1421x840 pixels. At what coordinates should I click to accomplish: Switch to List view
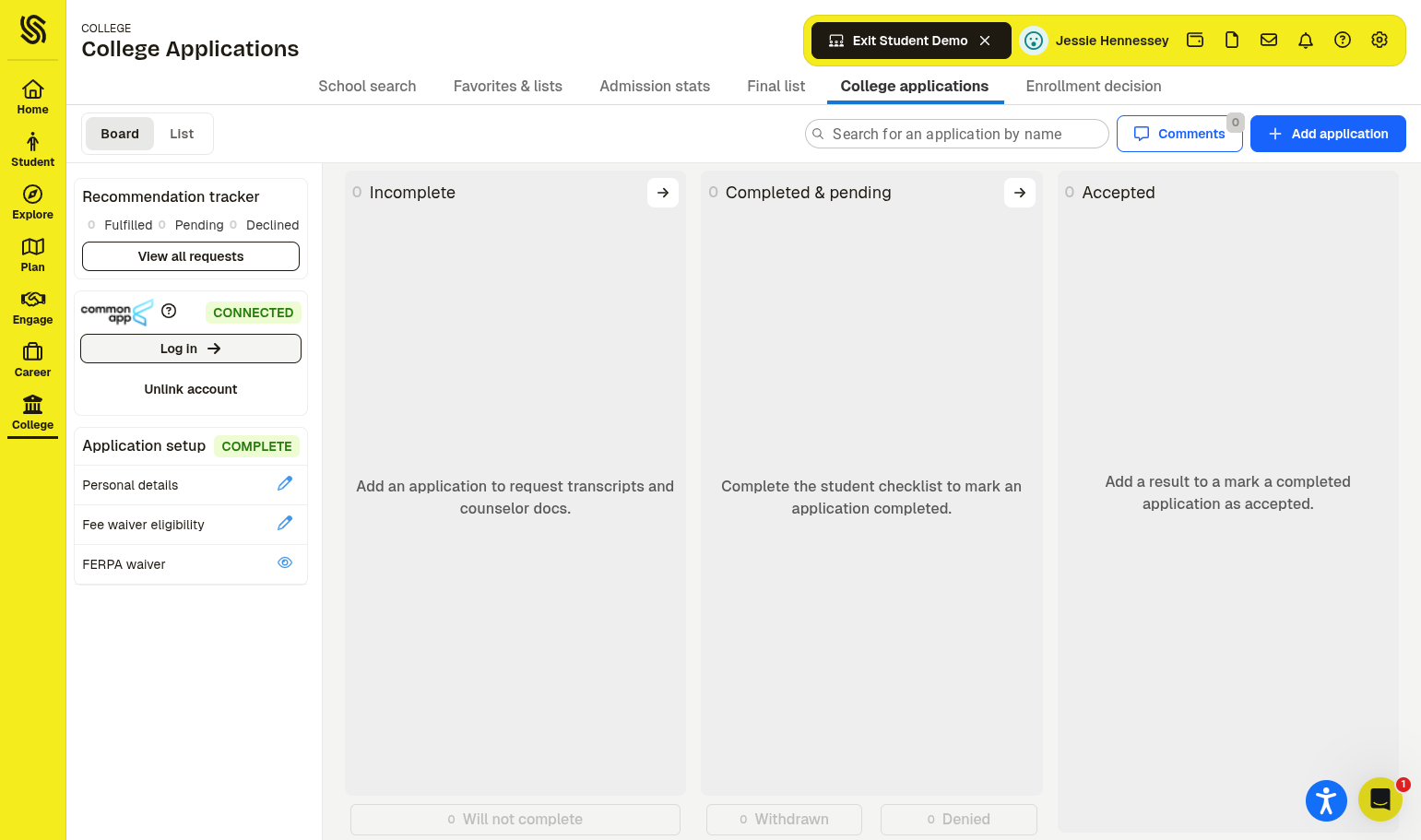(182, 134)
